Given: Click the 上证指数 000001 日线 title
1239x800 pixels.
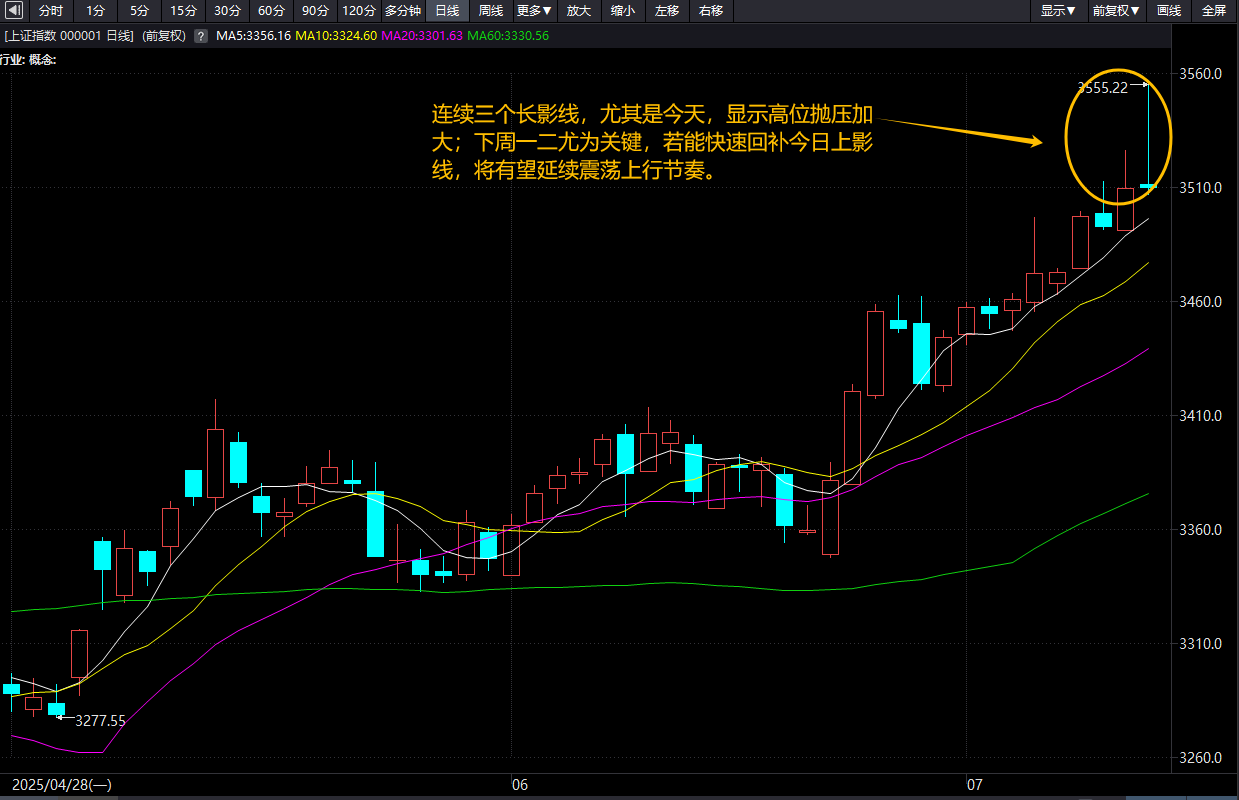Looking at the screenshot, I should pyautogui.click(x=69, y=36).
